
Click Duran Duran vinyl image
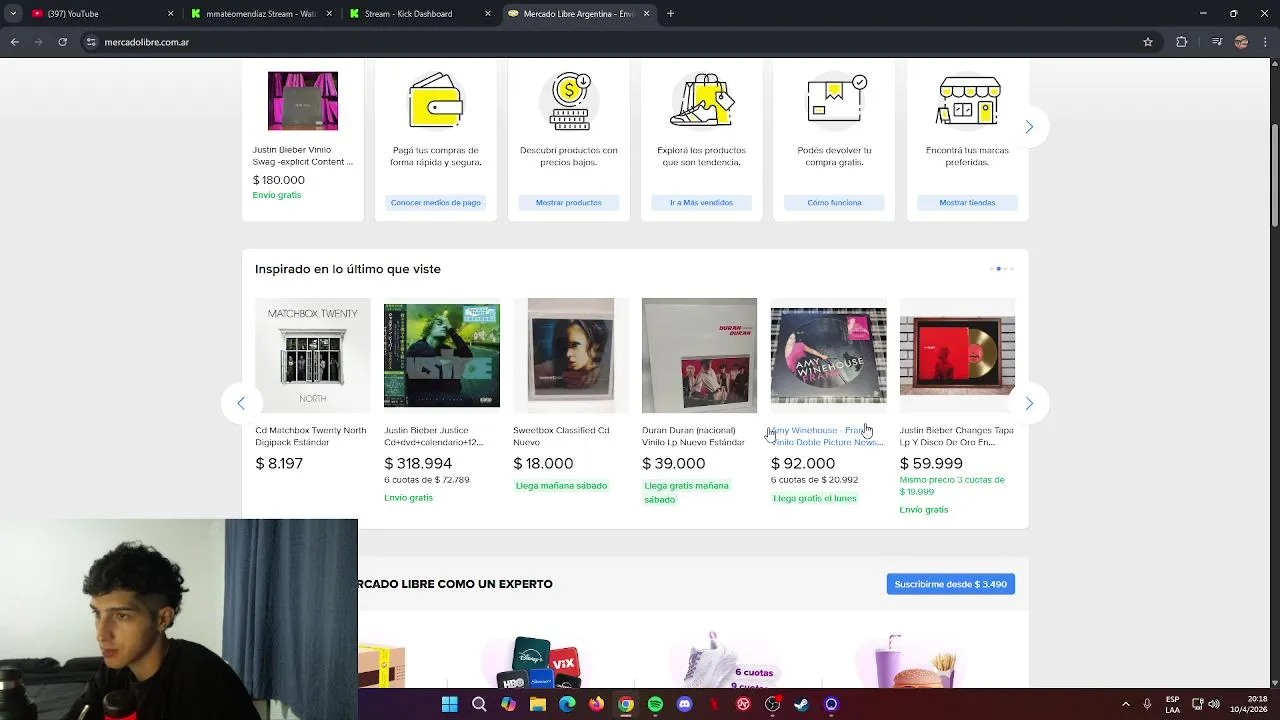[x=700, y=355]
